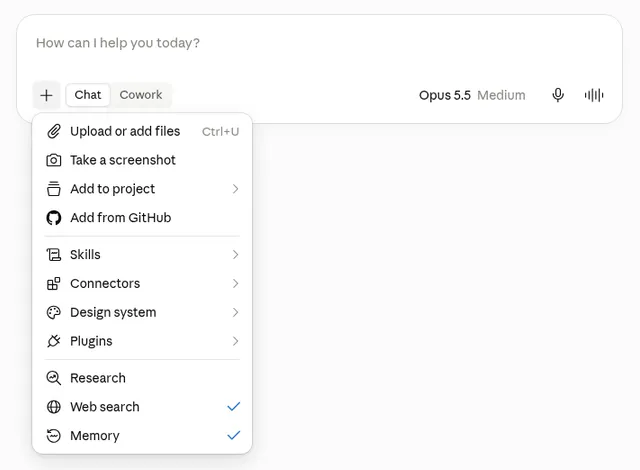The height and width of the screenshot is (470, 640).
Task: Switch to the Chat tab
Action: pyautogui.click(x=88, y=95)
